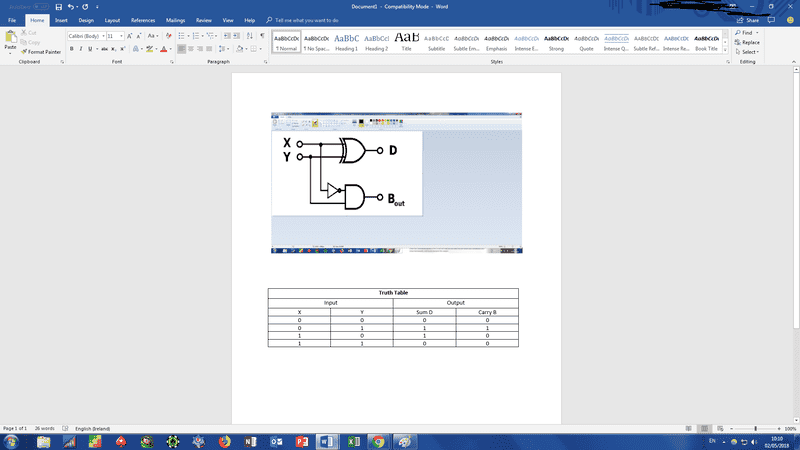Expand the font size dropdown

click(x=122, y=36)
